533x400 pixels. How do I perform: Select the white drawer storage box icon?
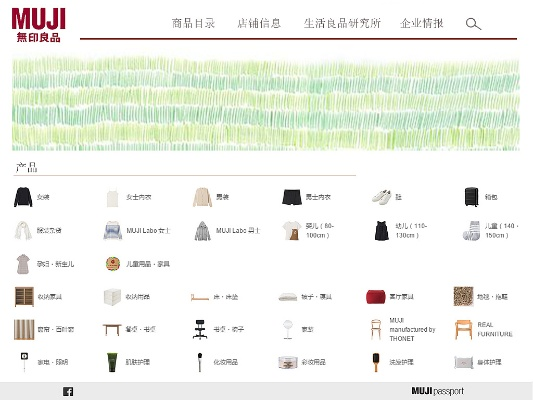pyautogui.click(x=113, y=297)
